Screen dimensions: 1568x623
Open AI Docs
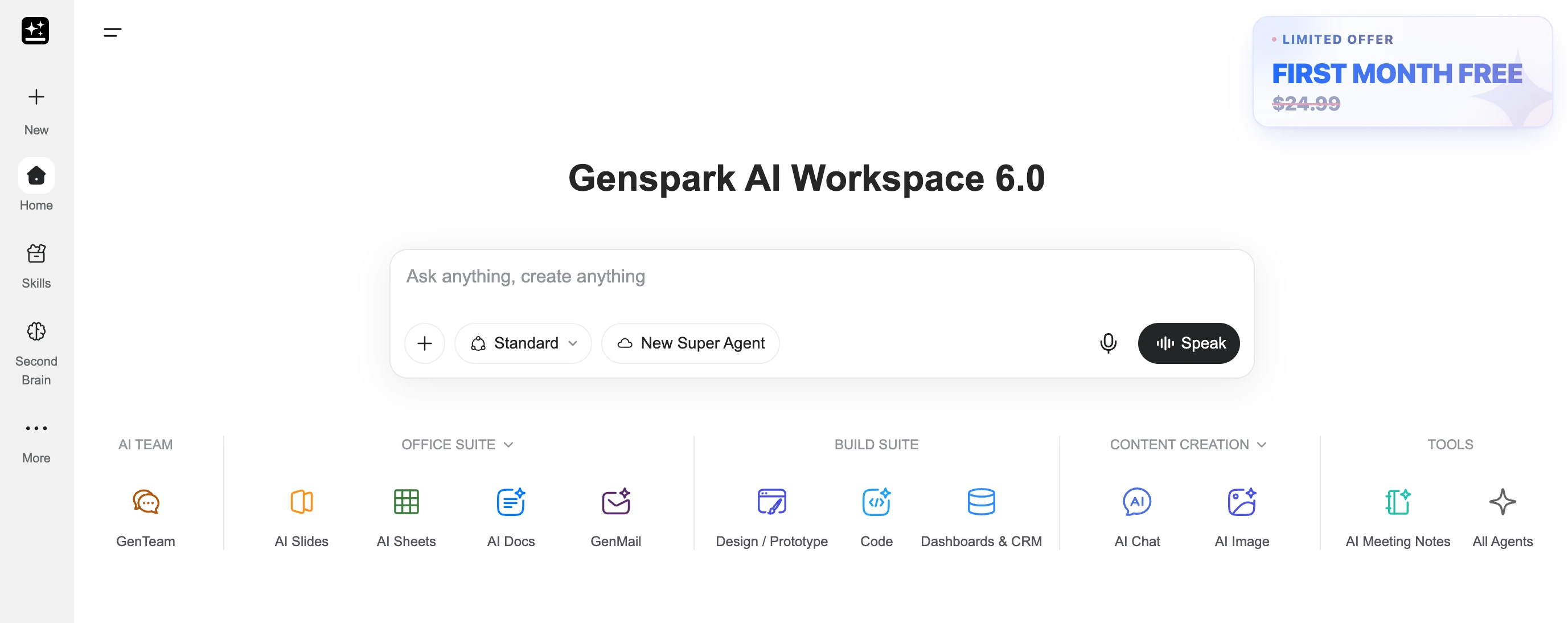[511, 518]
